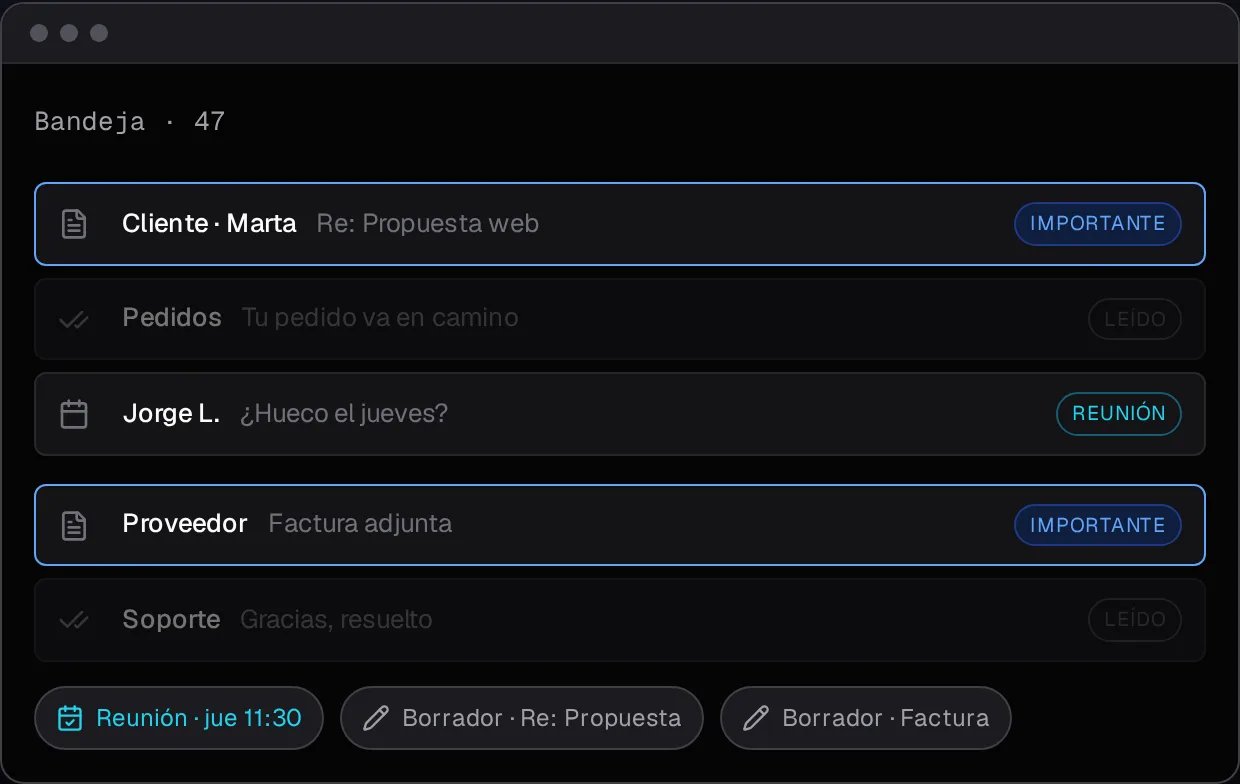Open the draft Borrador · Re: Propuesta
Screen dimensions: 1240x784
coord(522,718)
